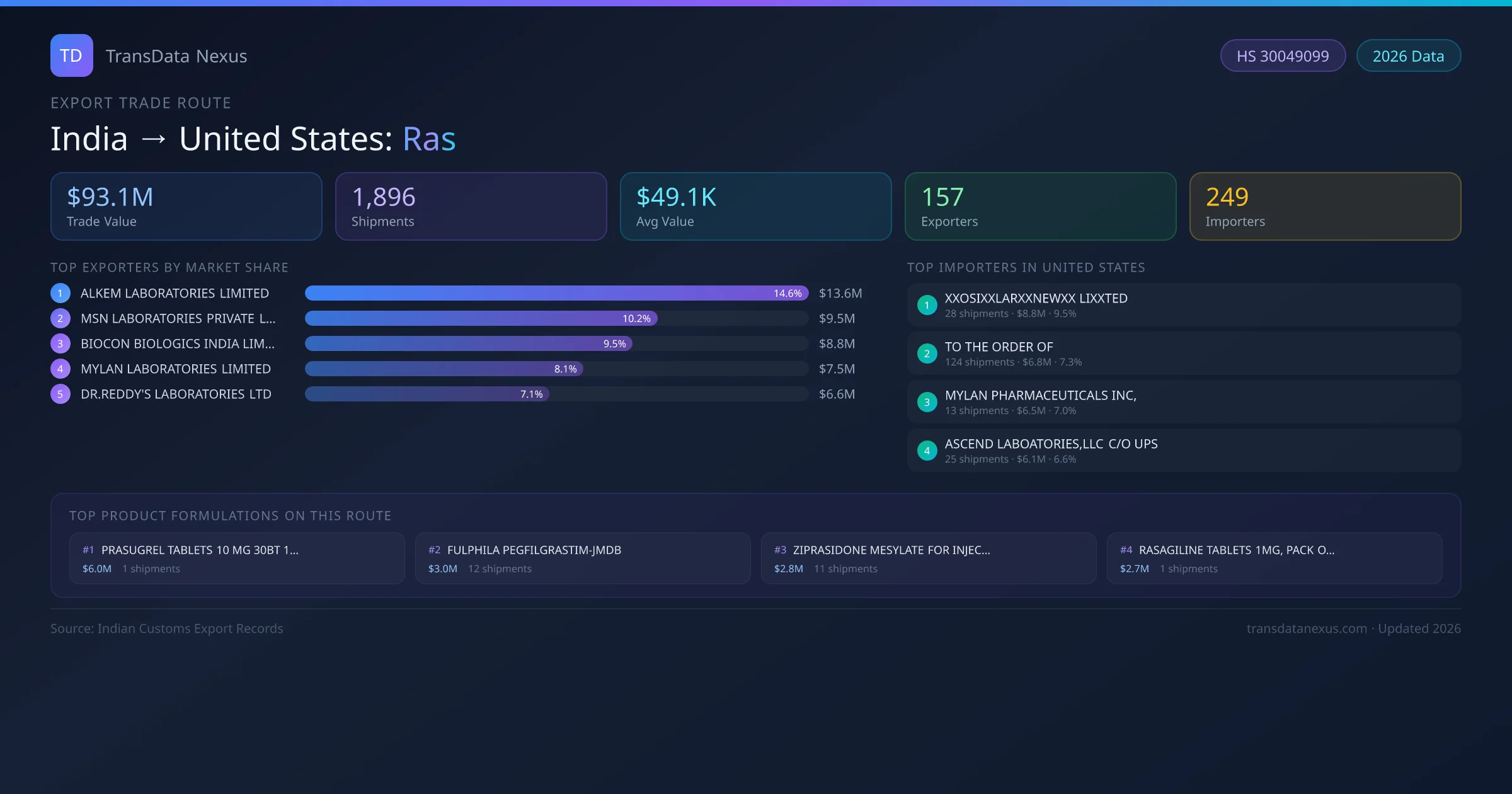Screen dimensions: 1512x794
Task: Click Alkem's 14.6% market share bar
Action: click(556, 293)
